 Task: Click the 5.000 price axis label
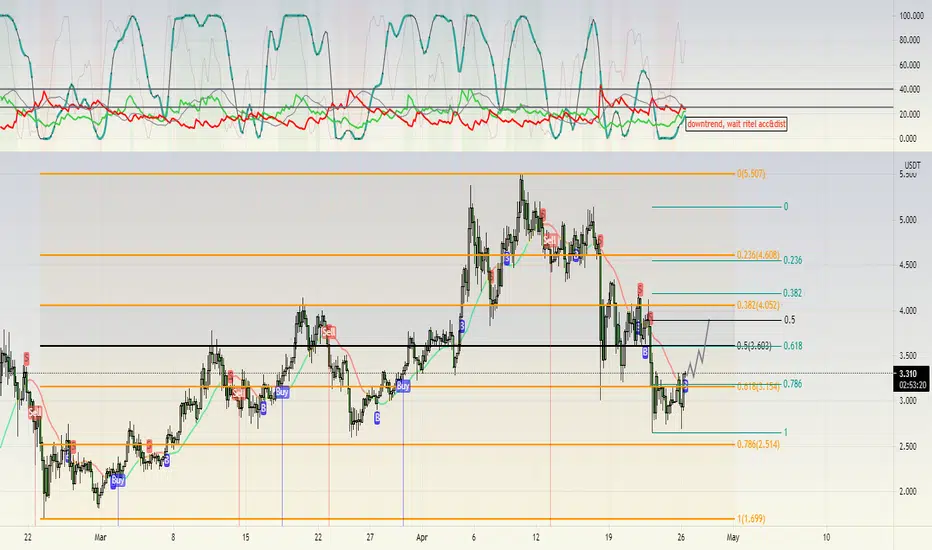(907, 220)
